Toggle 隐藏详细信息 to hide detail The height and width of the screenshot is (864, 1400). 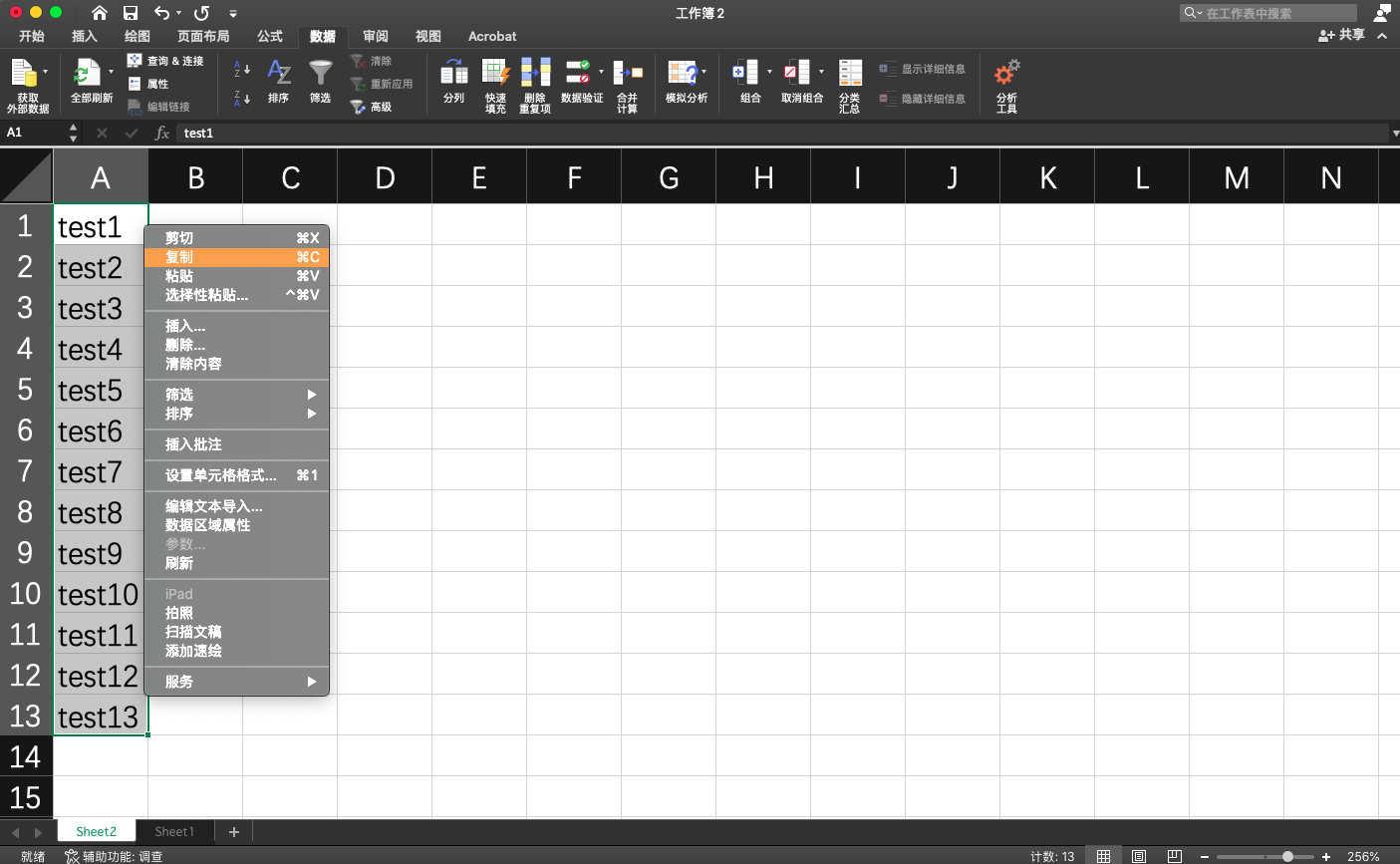point(923,100)
